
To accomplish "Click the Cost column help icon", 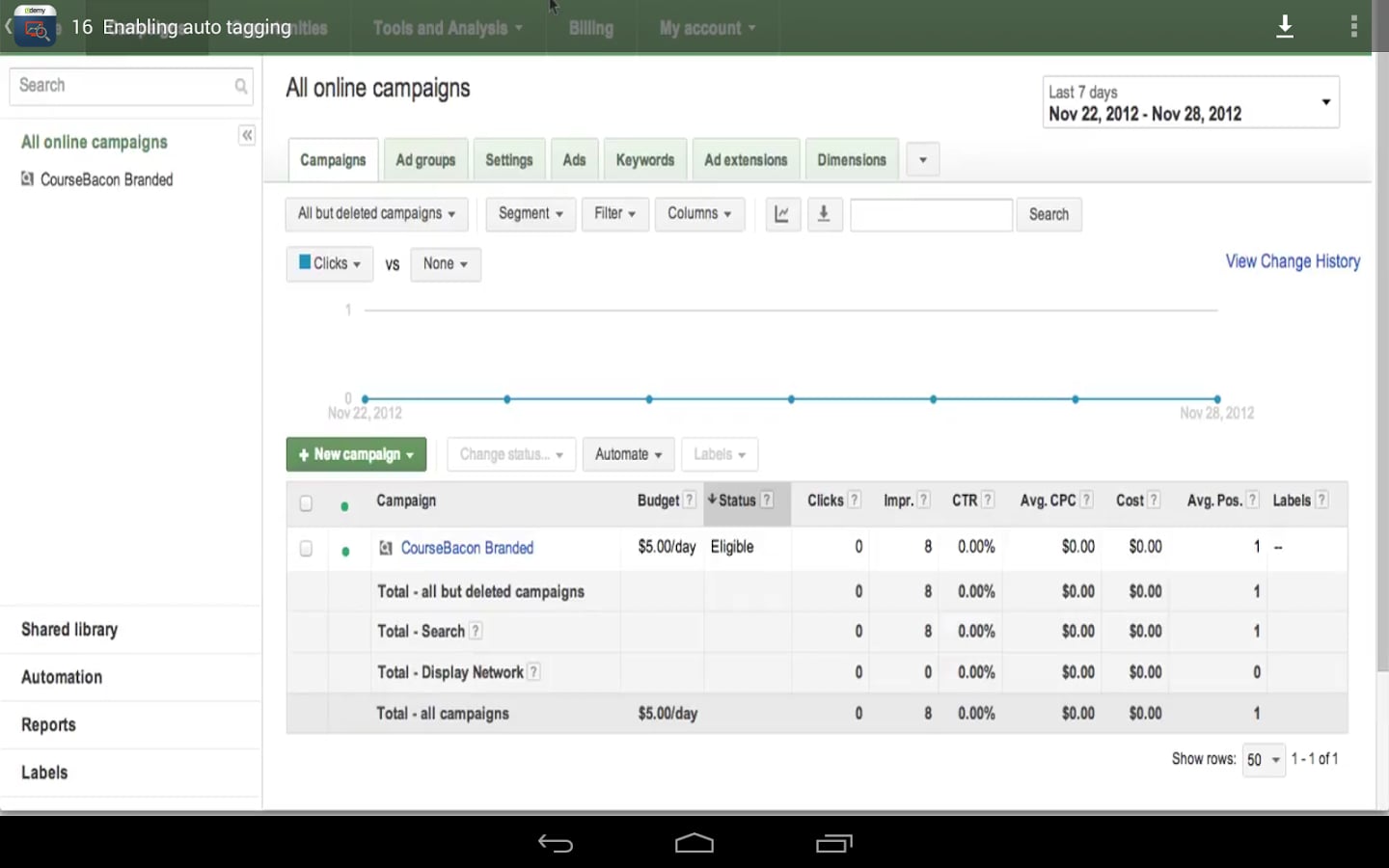I will coord(1154,500).
